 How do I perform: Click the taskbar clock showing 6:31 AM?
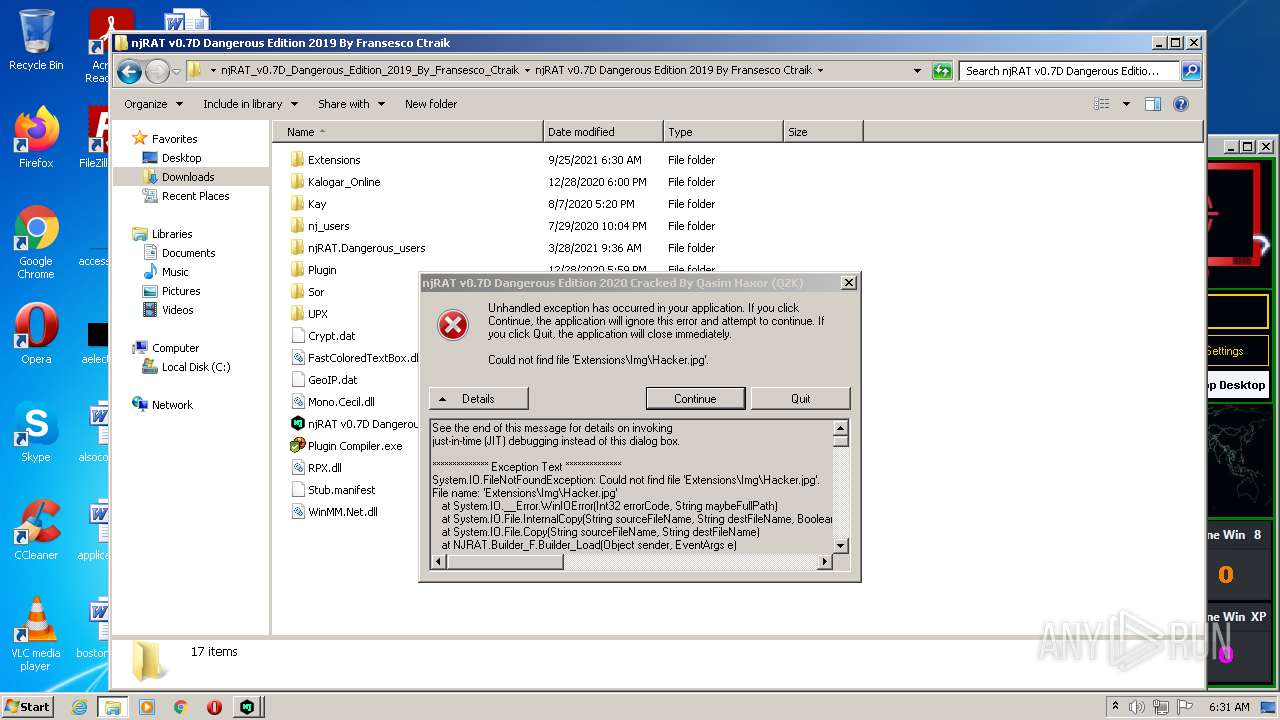1227,707
